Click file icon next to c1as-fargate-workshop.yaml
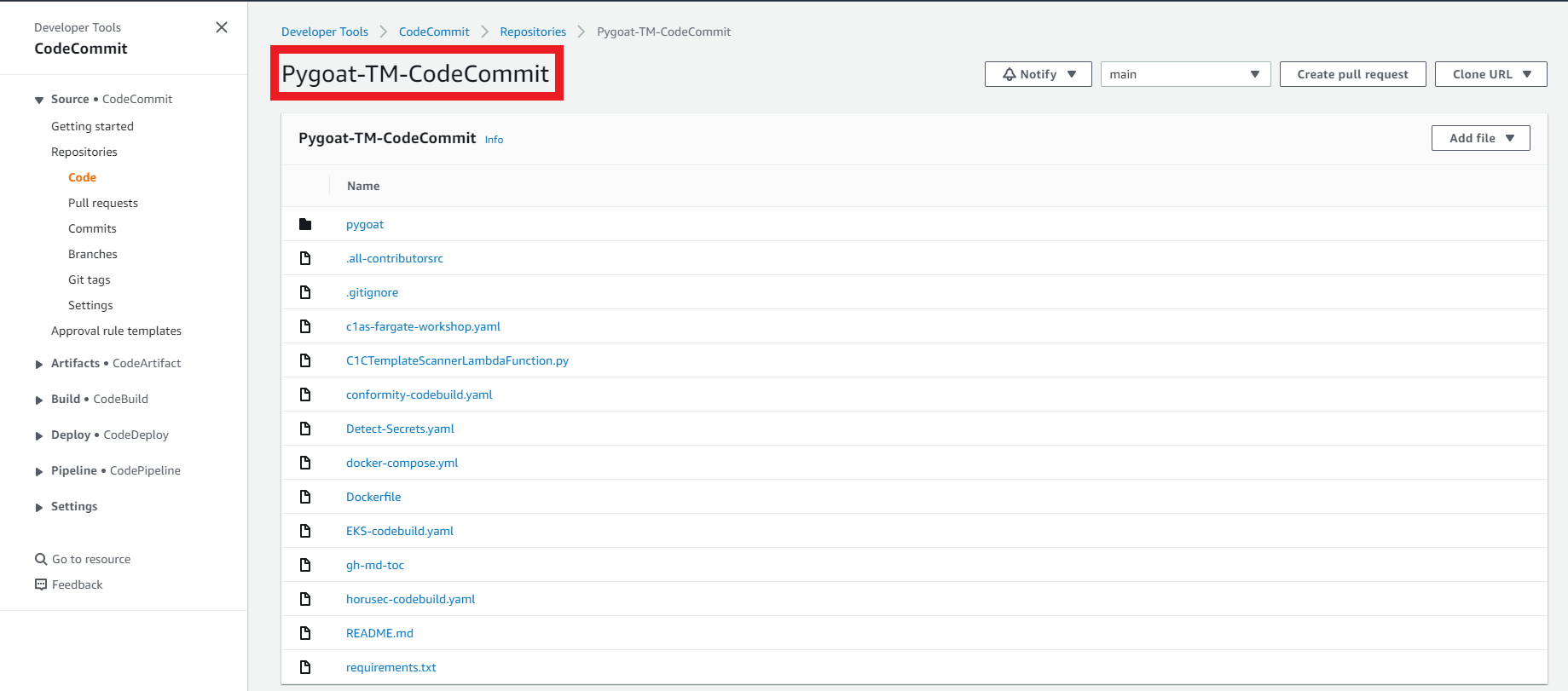Screen dimensions: 1568x691 305,326
